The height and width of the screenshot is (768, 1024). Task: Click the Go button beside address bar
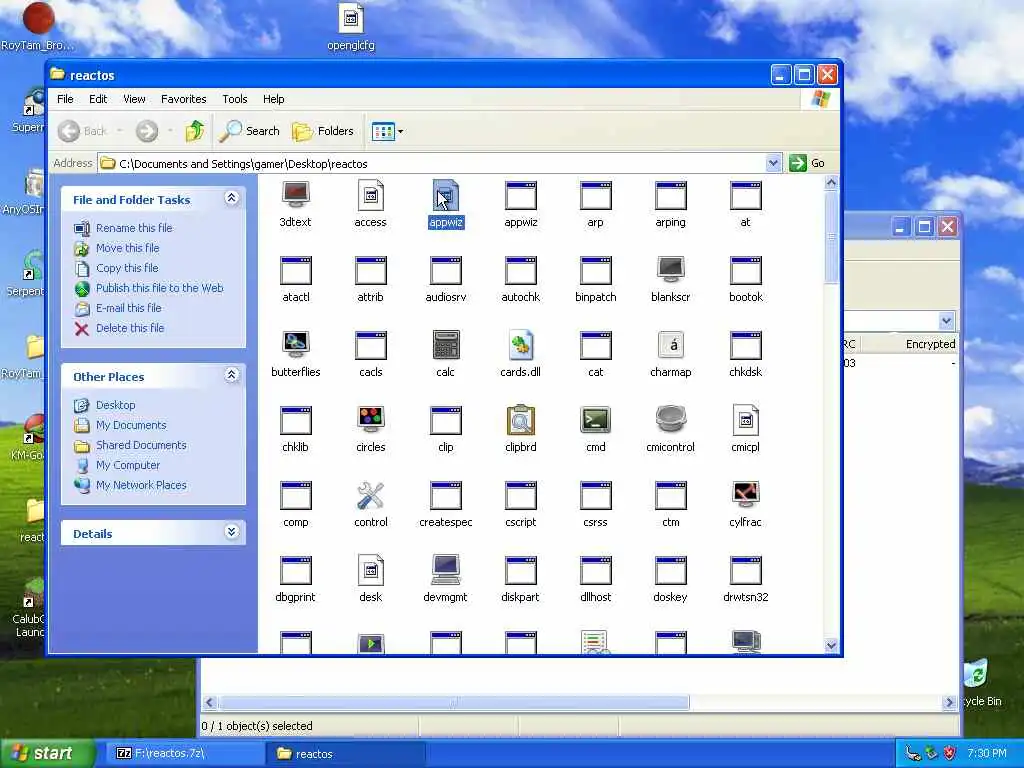point(807,163)
